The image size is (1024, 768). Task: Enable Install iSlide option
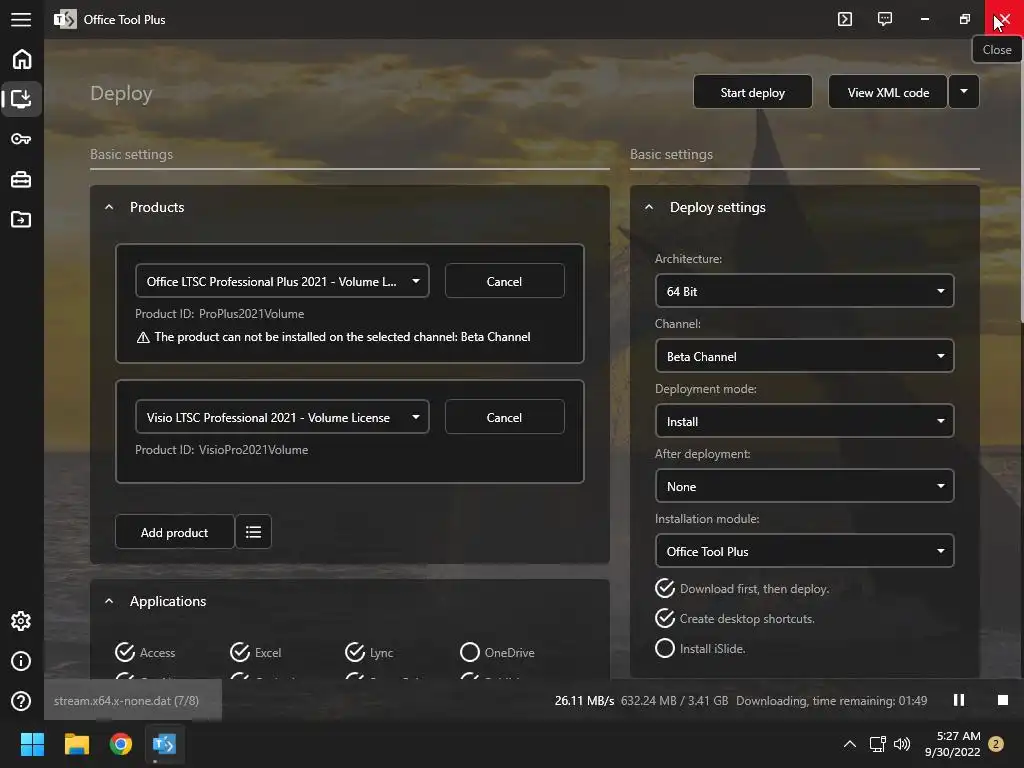[x=700, y=648]
